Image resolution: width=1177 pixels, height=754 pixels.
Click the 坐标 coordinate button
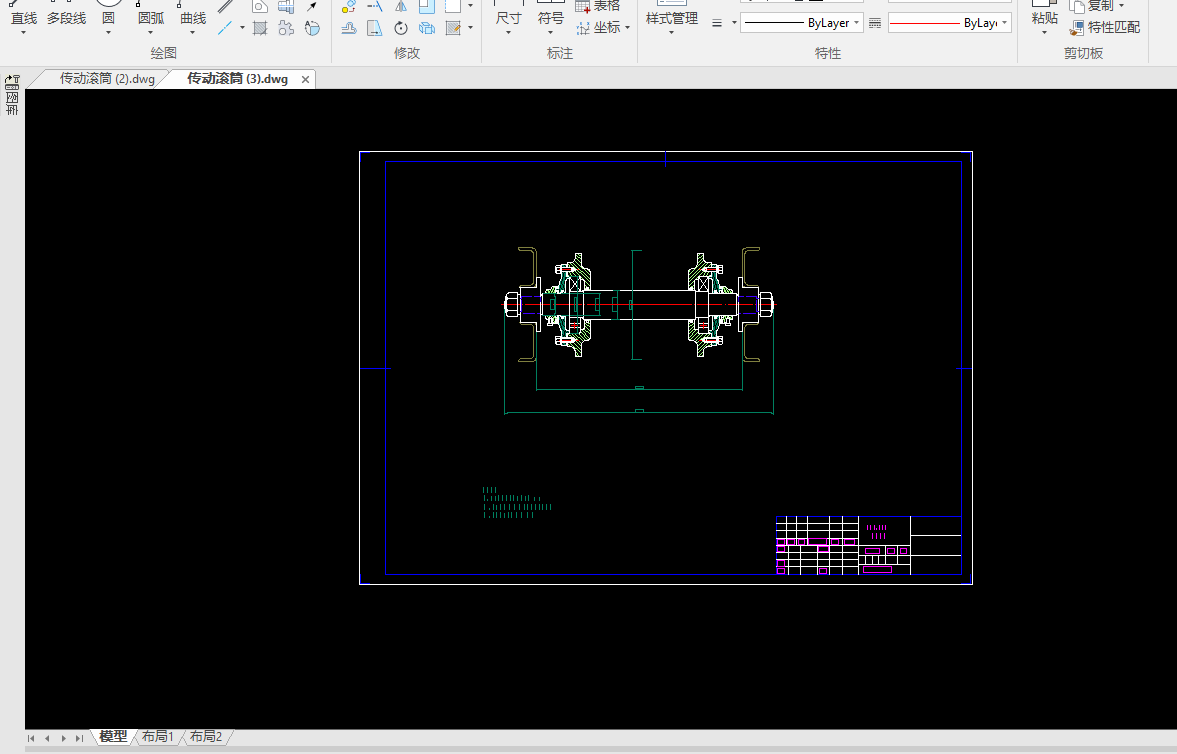(603, 28)
